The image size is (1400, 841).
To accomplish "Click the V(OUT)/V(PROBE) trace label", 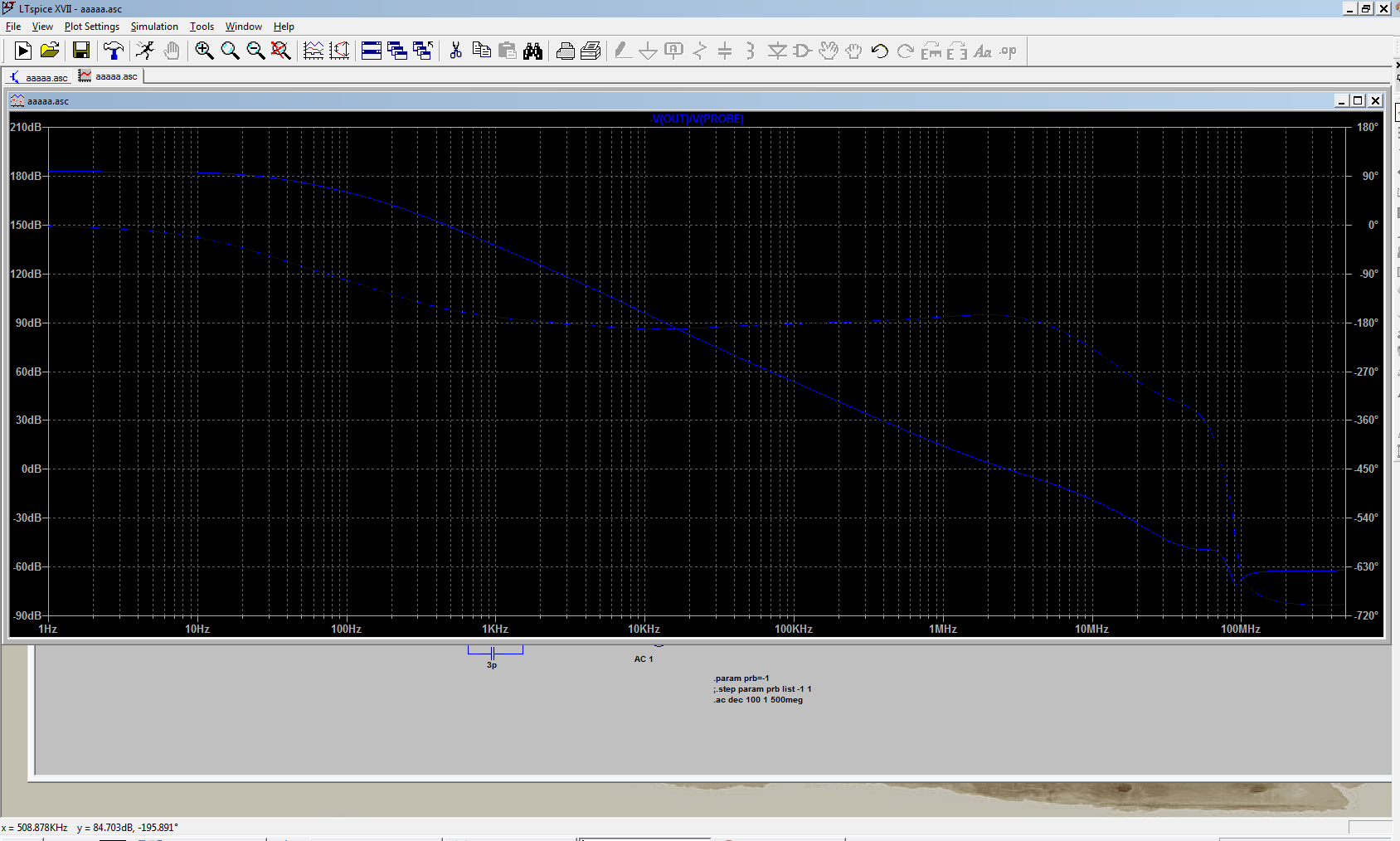I will tap(698, 119).
